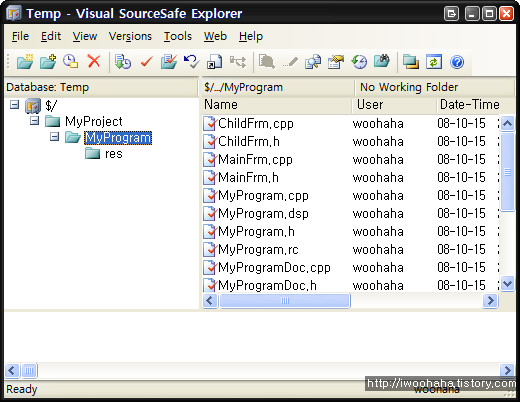
Task: Click the red checkmark Check Out icon
Action: [146, 62]
